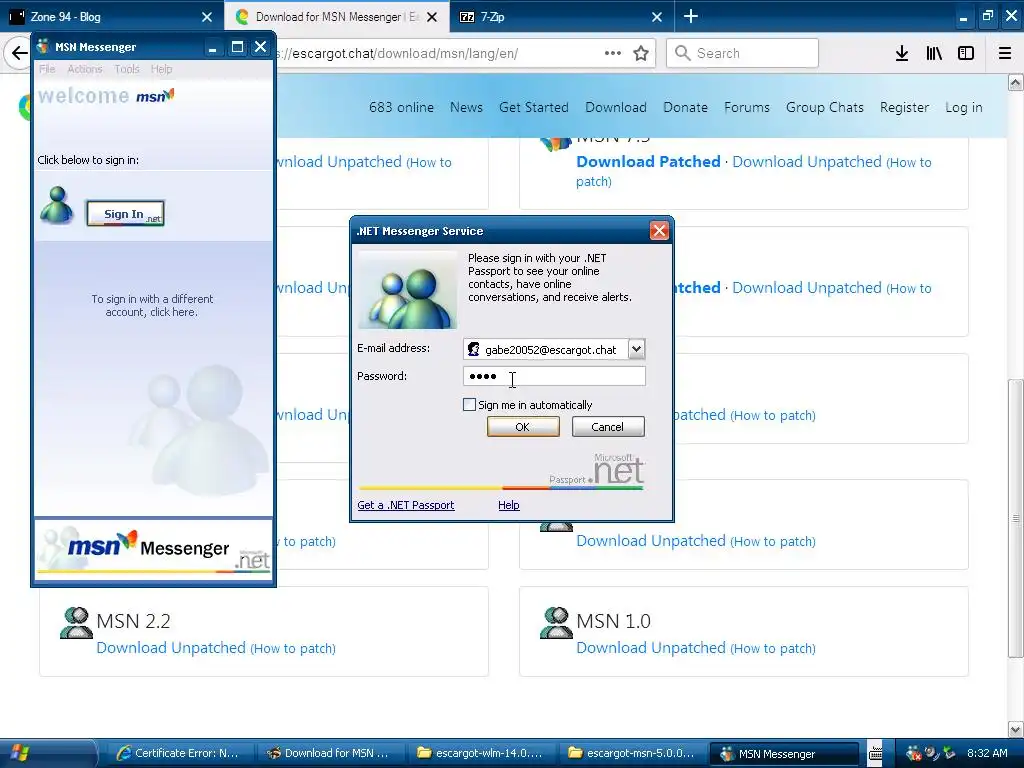Click Download Patched for MSN 7.5

tap(648, 161)
